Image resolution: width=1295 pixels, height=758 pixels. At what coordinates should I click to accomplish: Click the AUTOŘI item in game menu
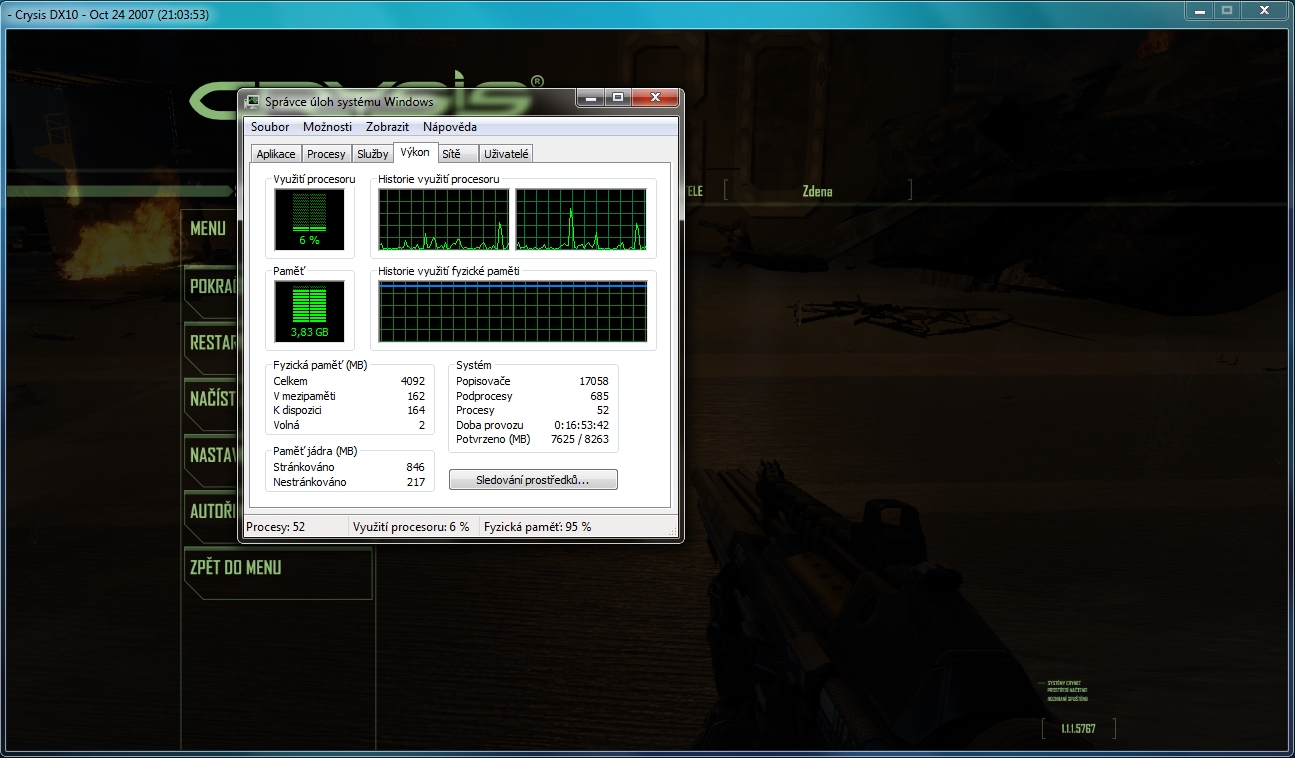[x=212, y=512]
